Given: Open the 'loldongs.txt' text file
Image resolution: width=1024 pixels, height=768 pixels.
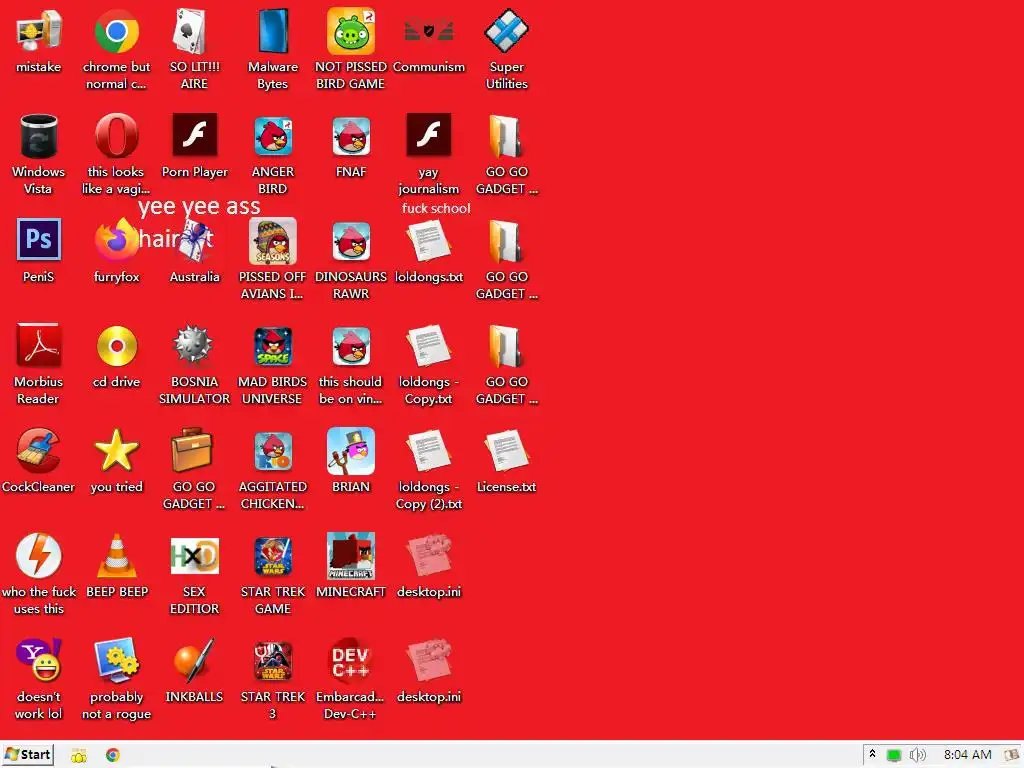Looking at the screenshot, I should click(428, 241).
